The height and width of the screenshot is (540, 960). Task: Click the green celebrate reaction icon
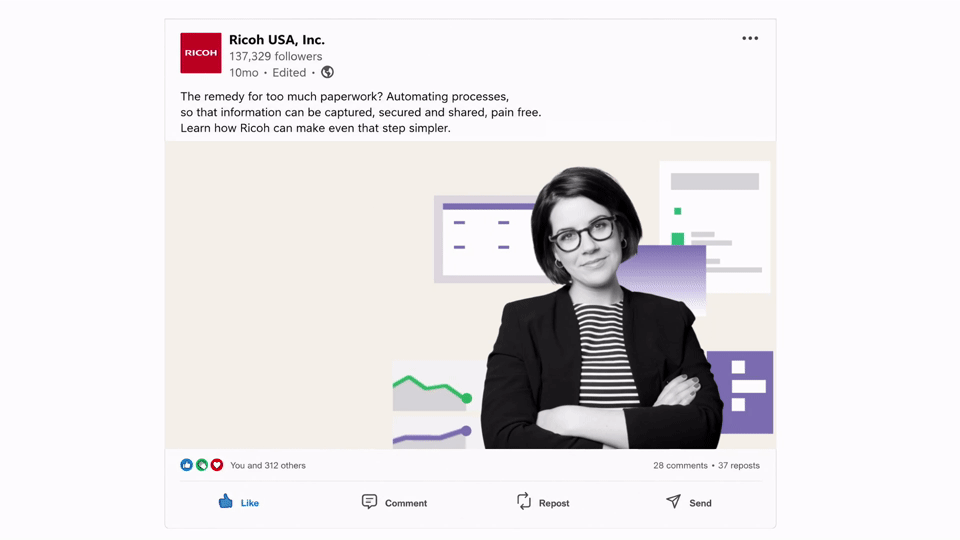[x=201, y=465]
